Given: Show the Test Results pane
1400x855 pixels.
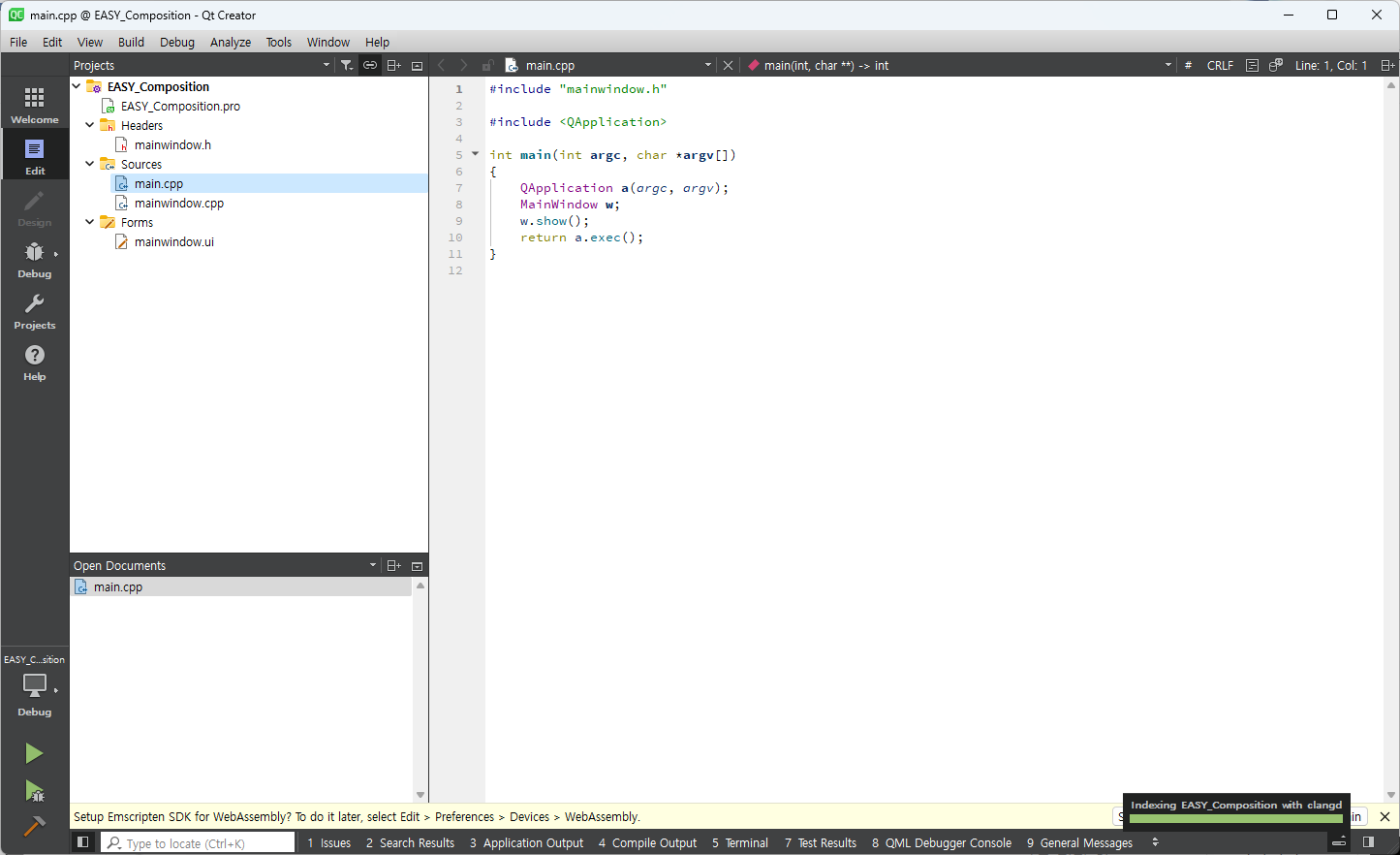Looking at the screenshot, I should [x=821, y=842].
